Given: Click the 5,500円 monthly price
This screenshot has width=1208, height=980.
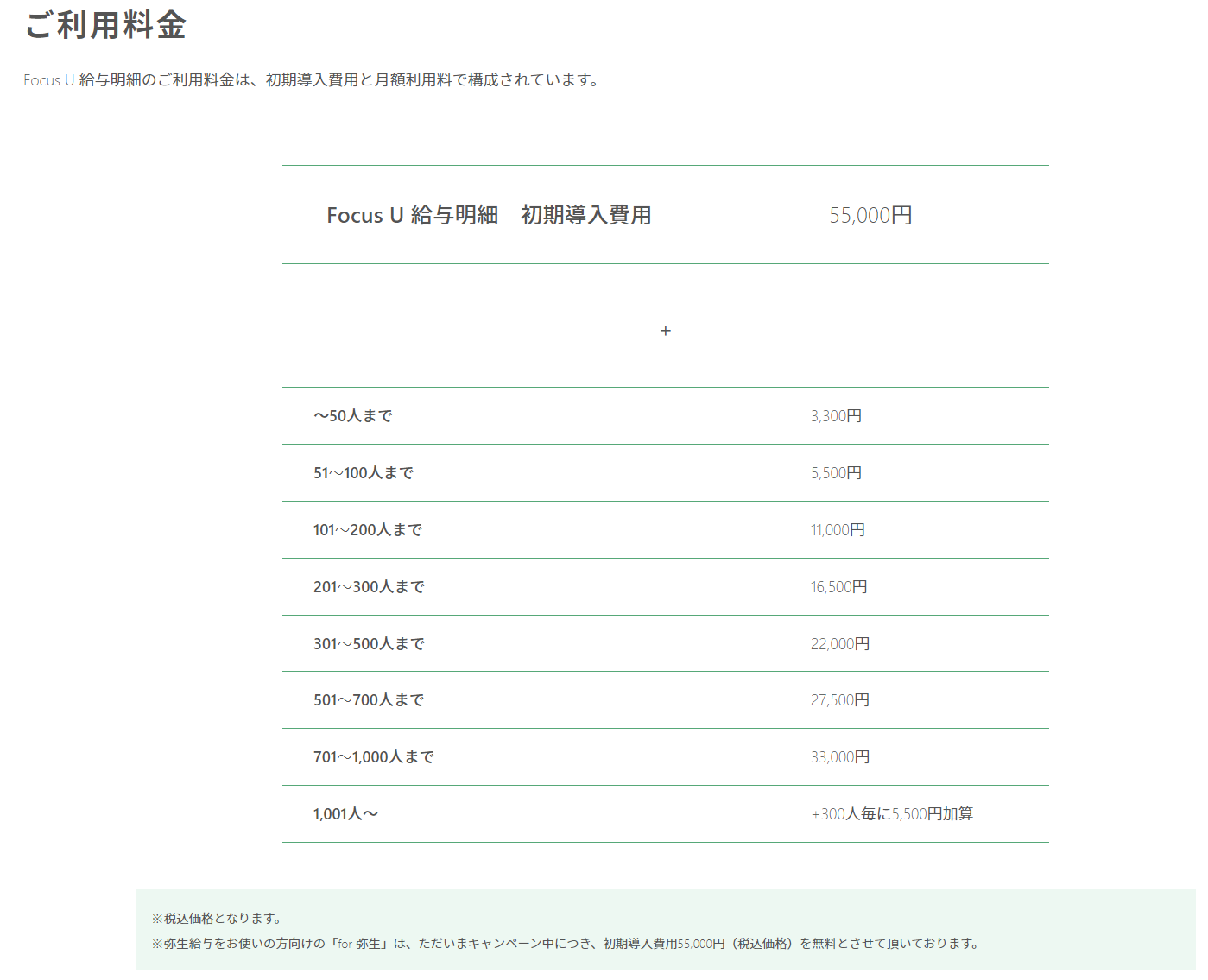Looking at the screenshot, I should pos(836,473).
